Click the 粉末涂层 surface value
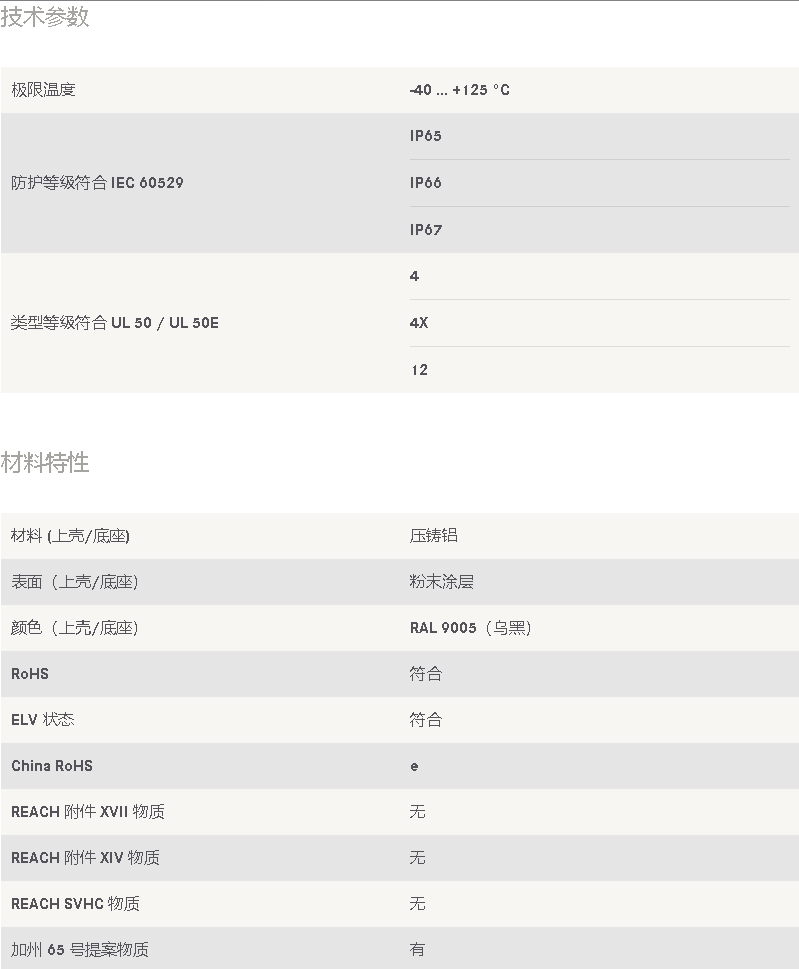 (x=441, y=582)
